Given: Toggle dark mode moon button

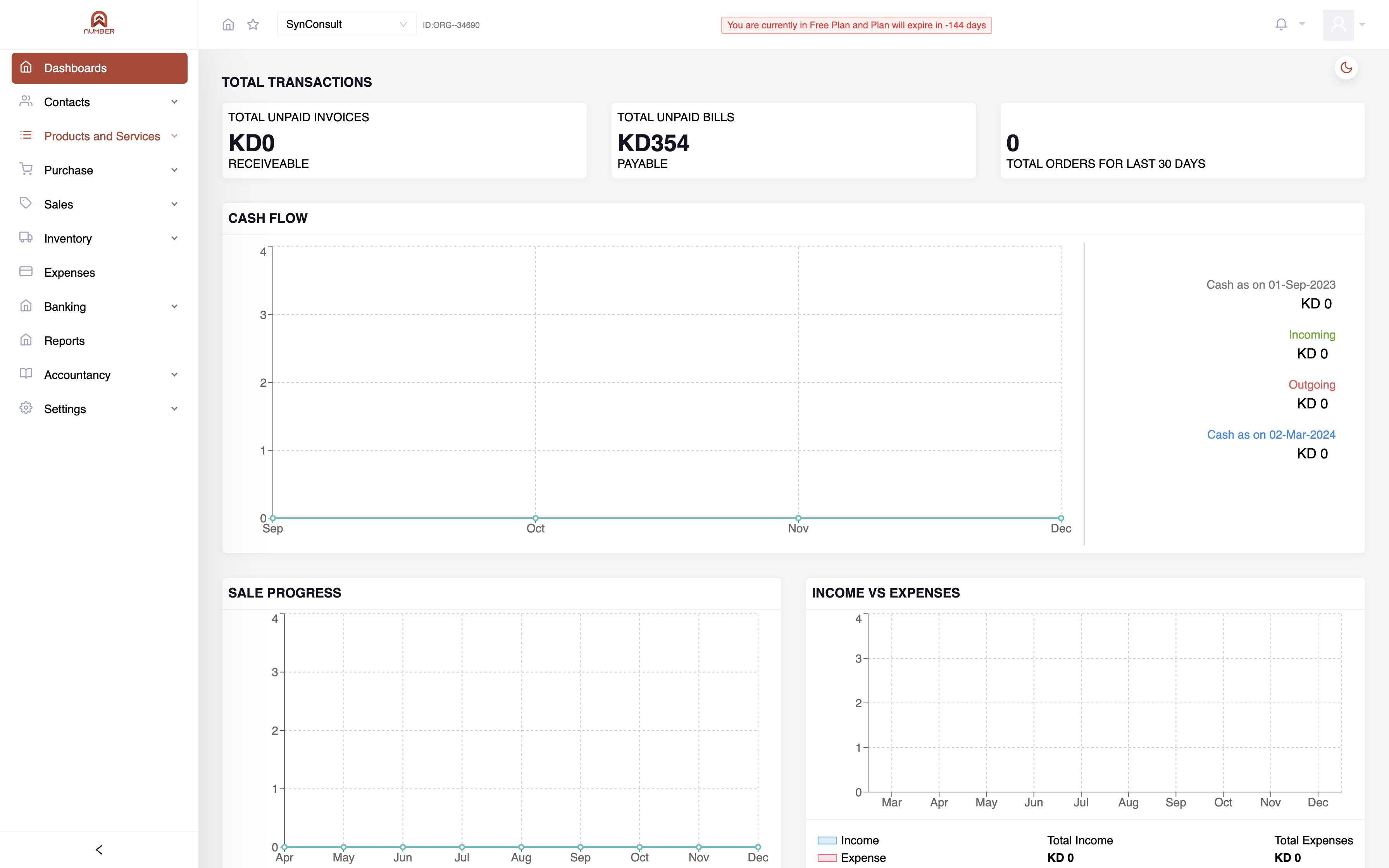Looking at the screenshot, I should (1346, 68).
